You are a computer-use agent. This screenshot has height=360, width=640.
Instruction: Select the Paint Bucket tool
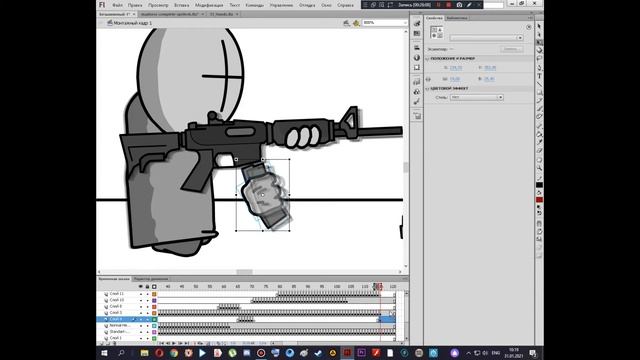(x=539, y=134)
